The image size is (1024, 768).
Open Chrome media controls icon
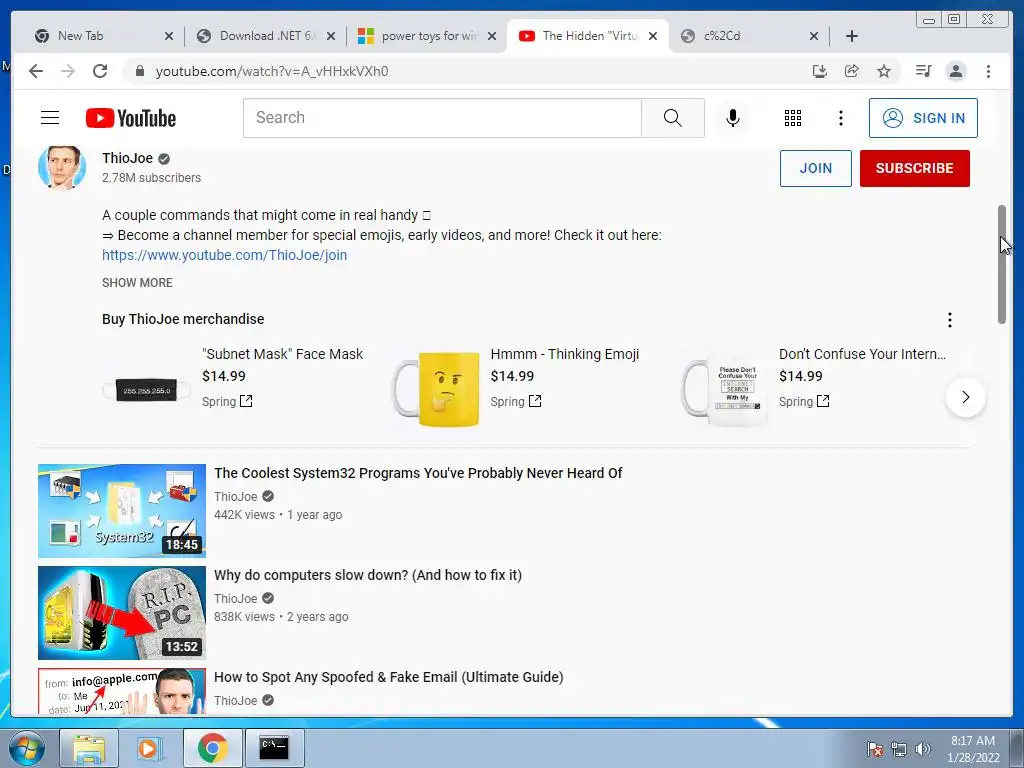[923, 71]
